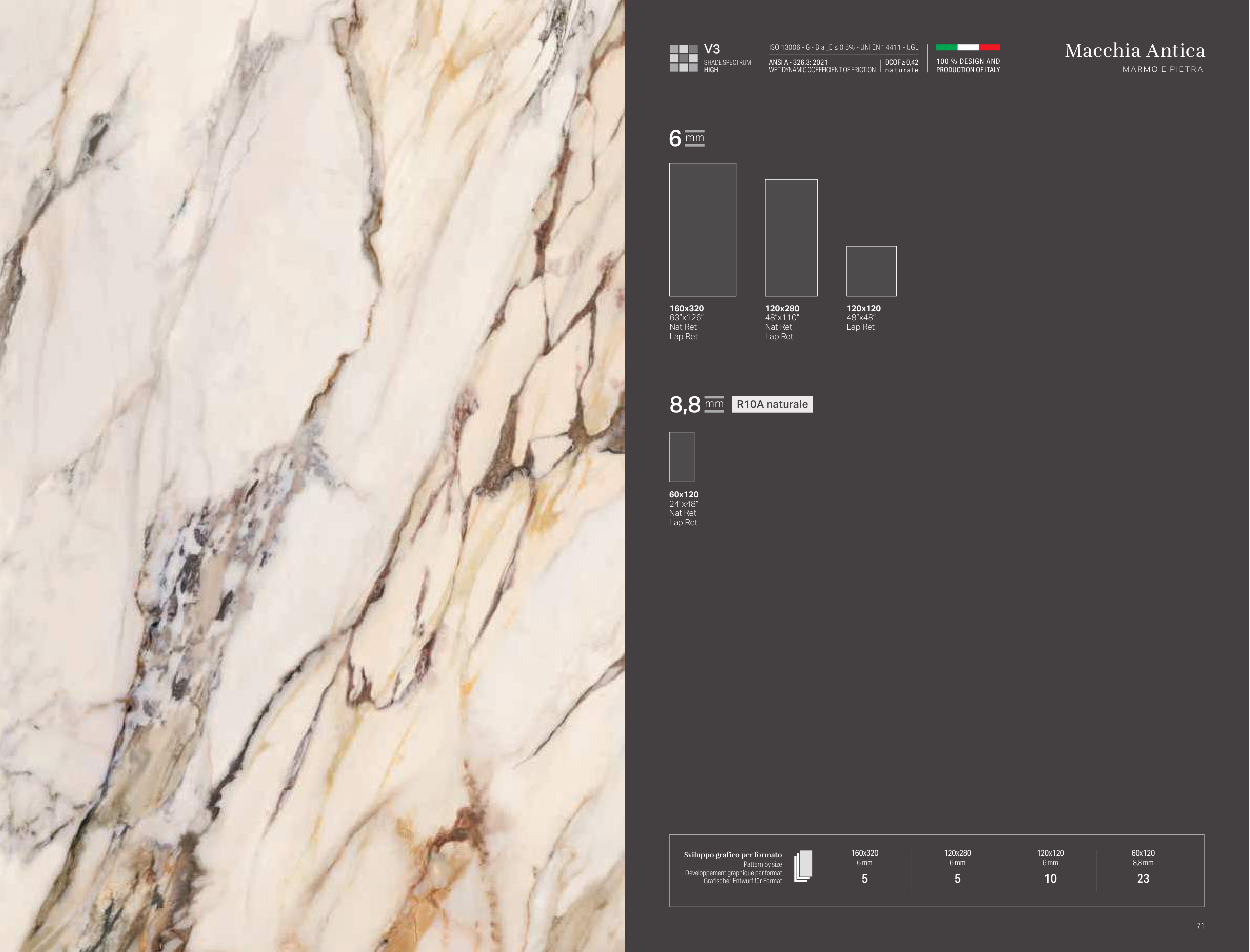Select the 60x120 format rectangle

(681, 457)
